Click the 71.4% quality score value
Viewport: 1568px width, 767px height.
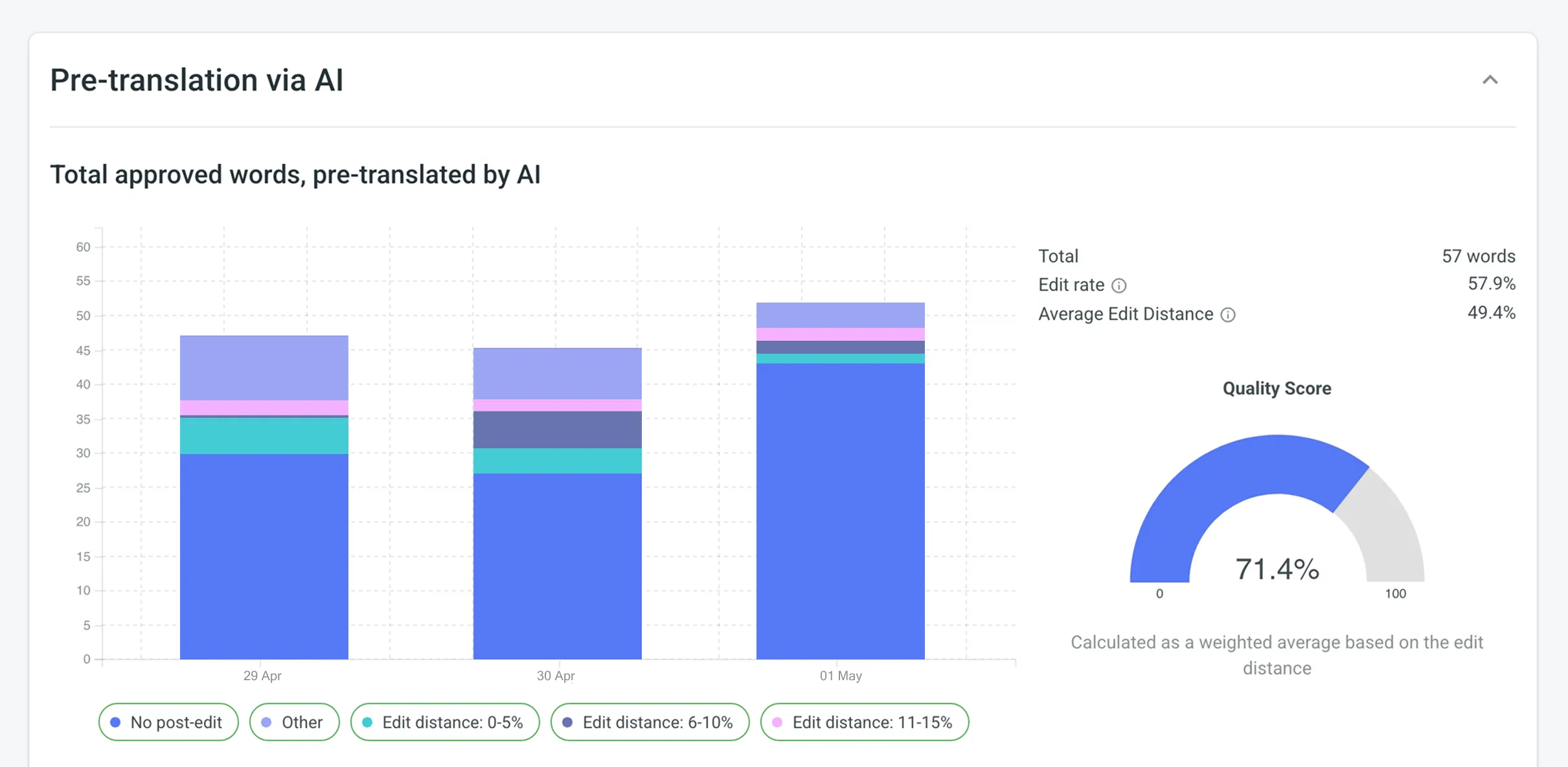1277,569
